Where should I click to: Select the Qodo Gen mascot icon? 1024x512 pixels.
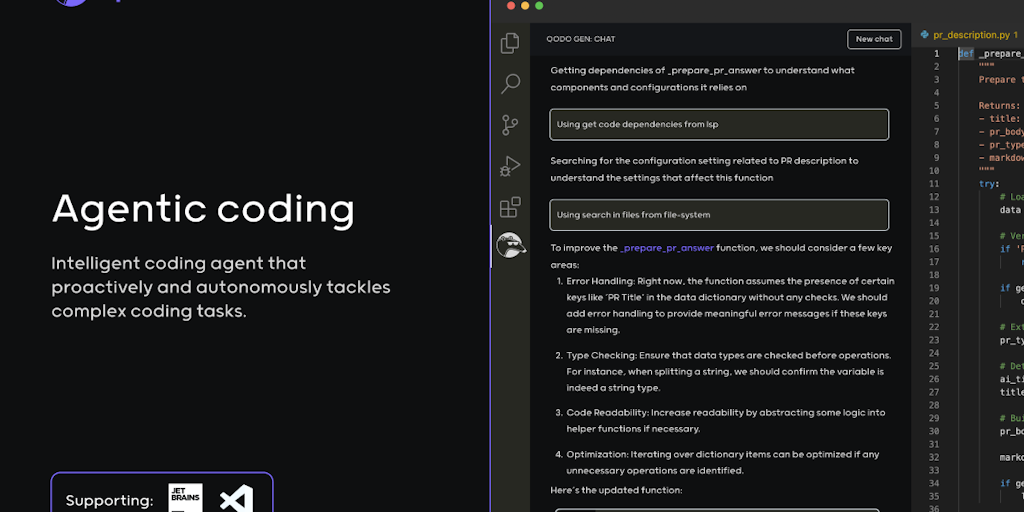click(x=511, y=246)
